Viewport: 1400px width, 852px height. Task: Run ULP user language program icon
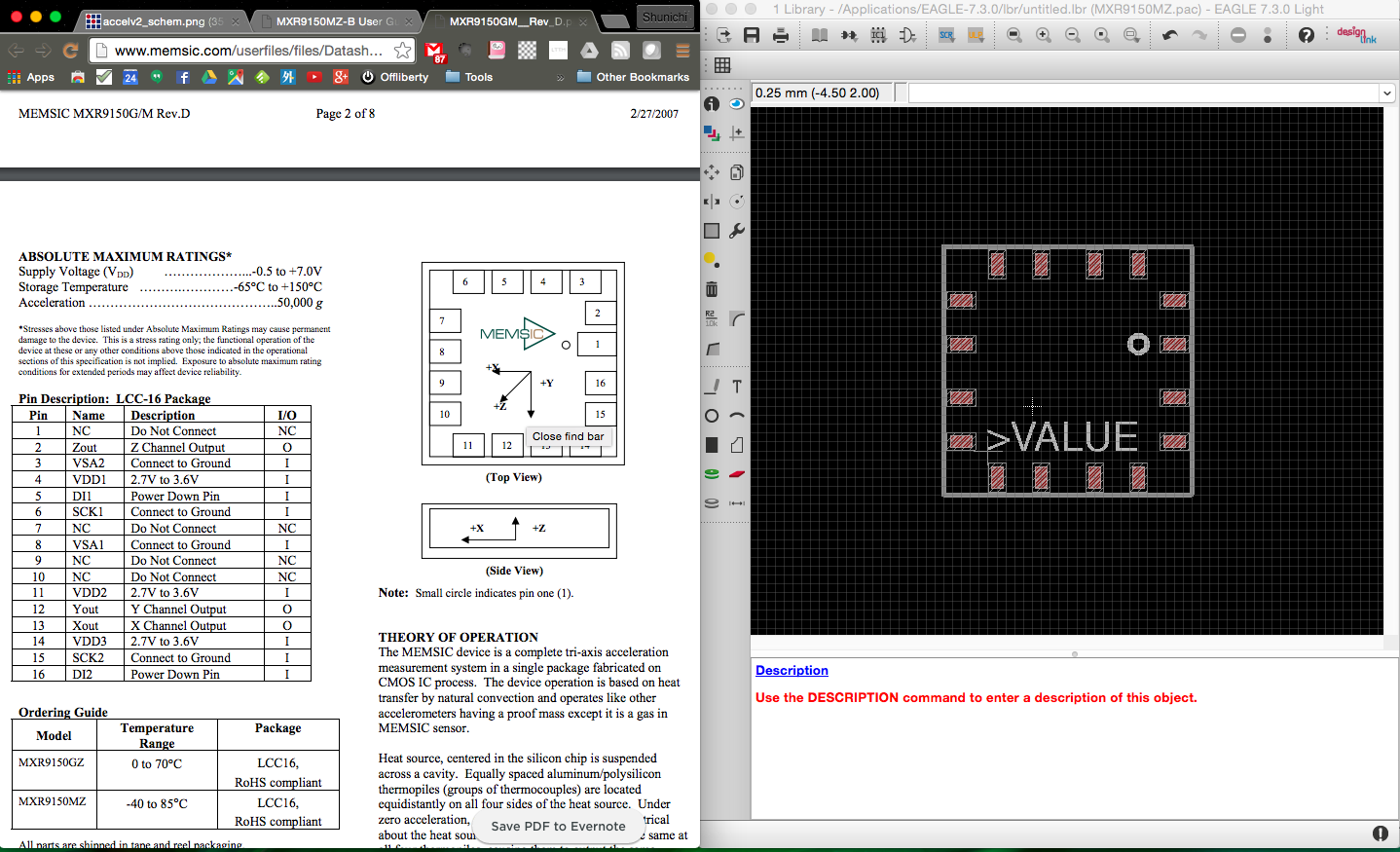(x=976, y=35)
